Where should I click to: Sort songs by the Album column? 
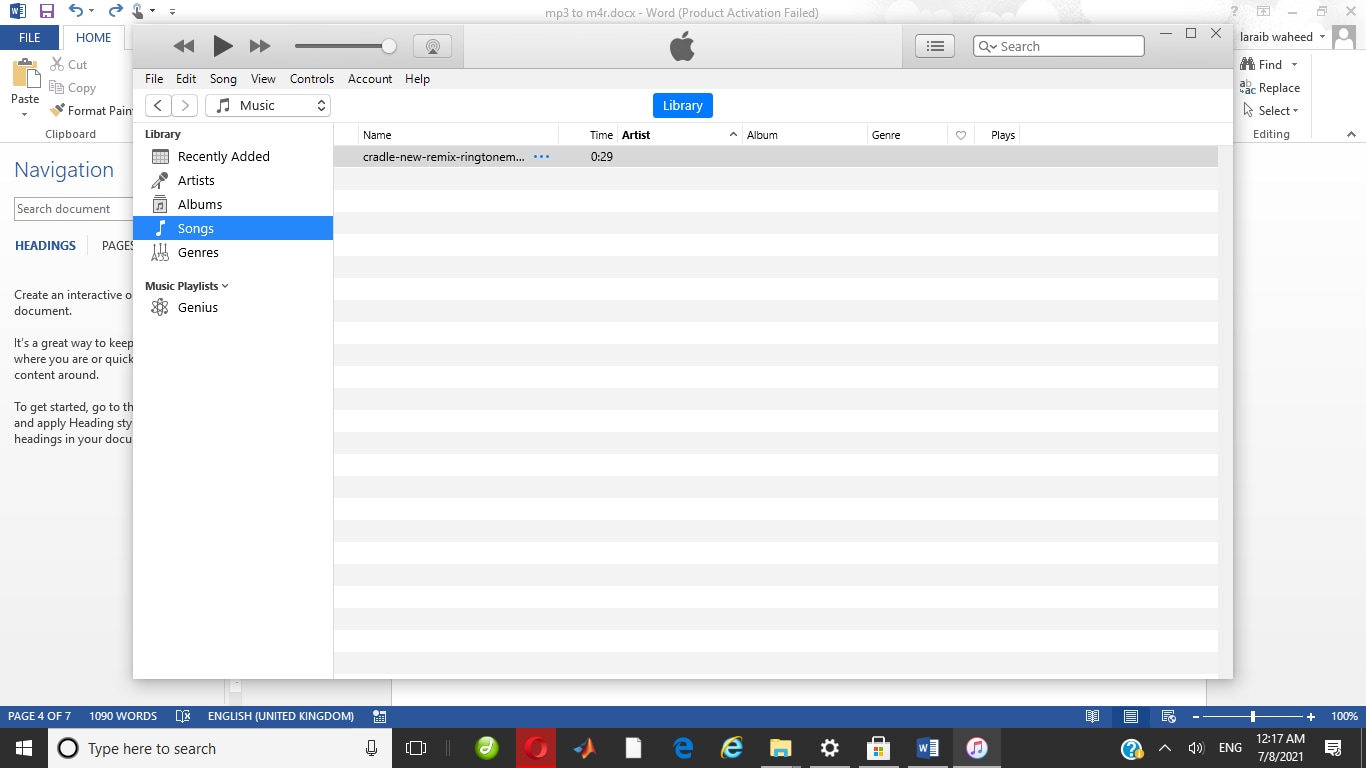(805, 135)
